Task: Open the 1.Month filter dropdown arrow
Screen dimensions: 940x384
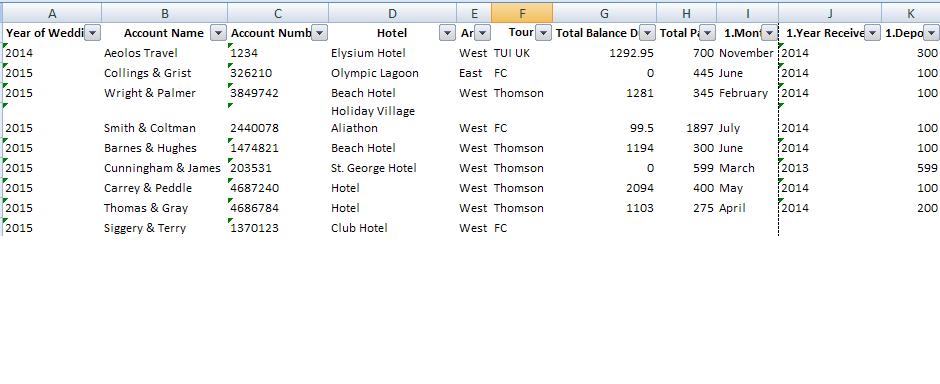Action: [769, 33]
